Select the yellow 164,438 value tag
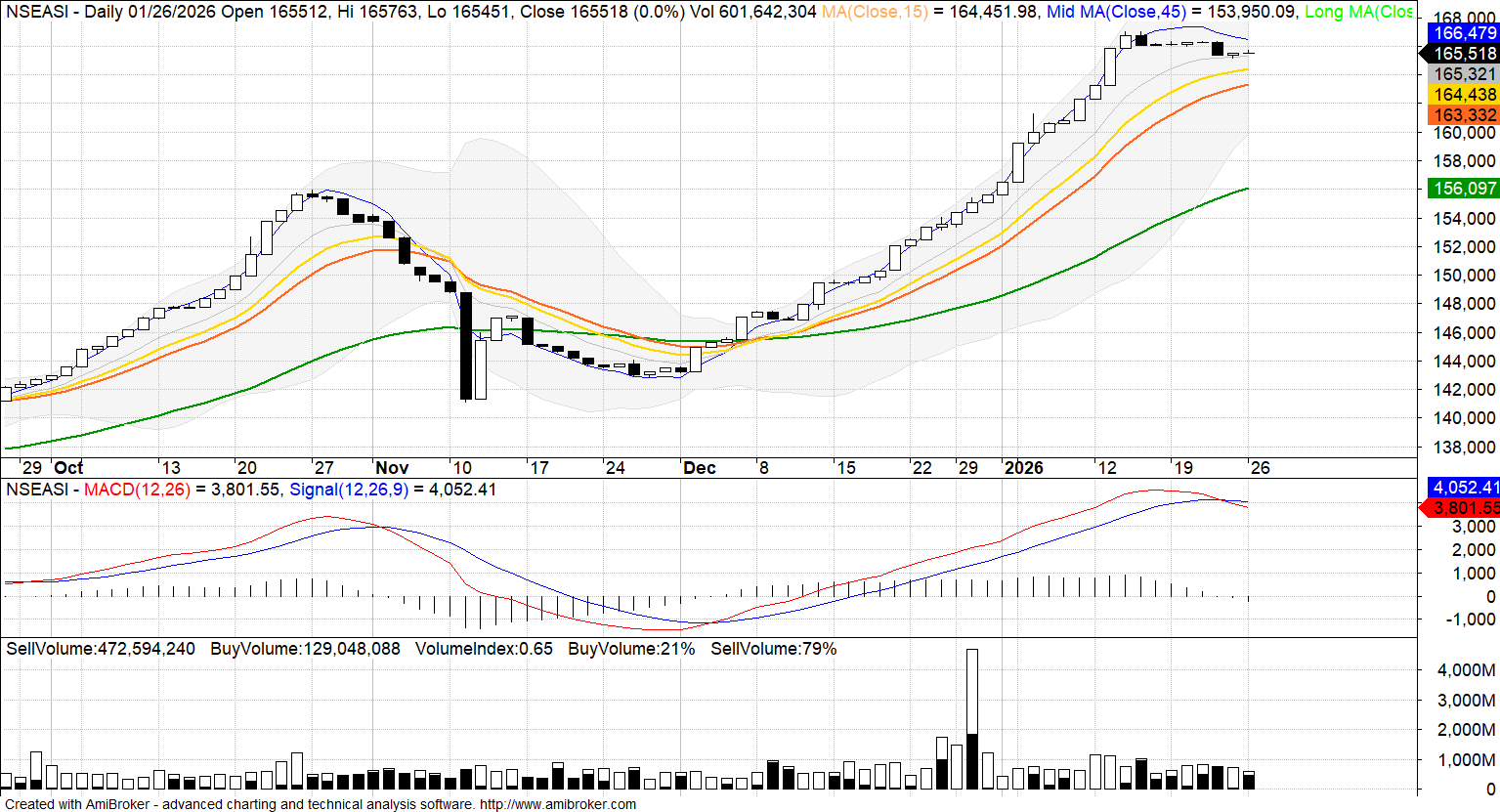The height and width of the screenshot is (812, 1500). (x=1464, y=95)
